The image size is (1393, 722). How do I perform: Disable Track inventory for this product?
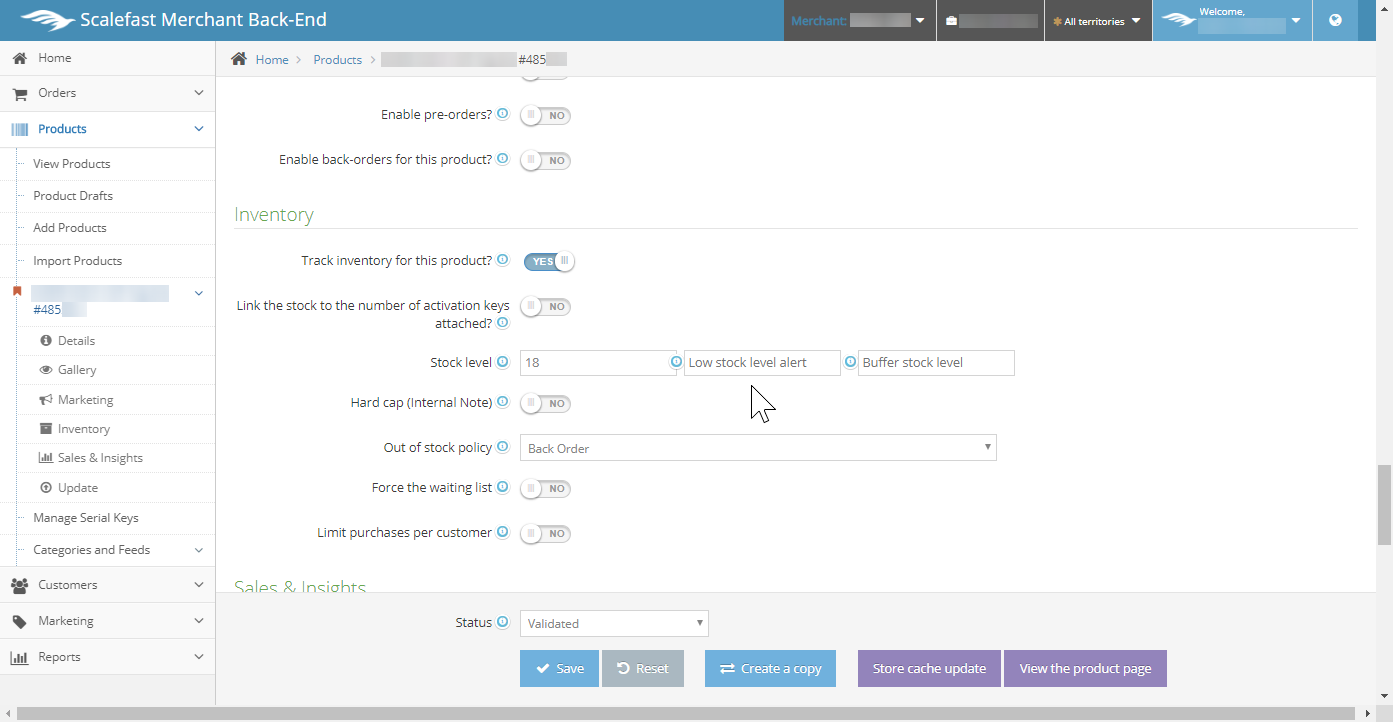pyautogui.click(x=549, y=262)
